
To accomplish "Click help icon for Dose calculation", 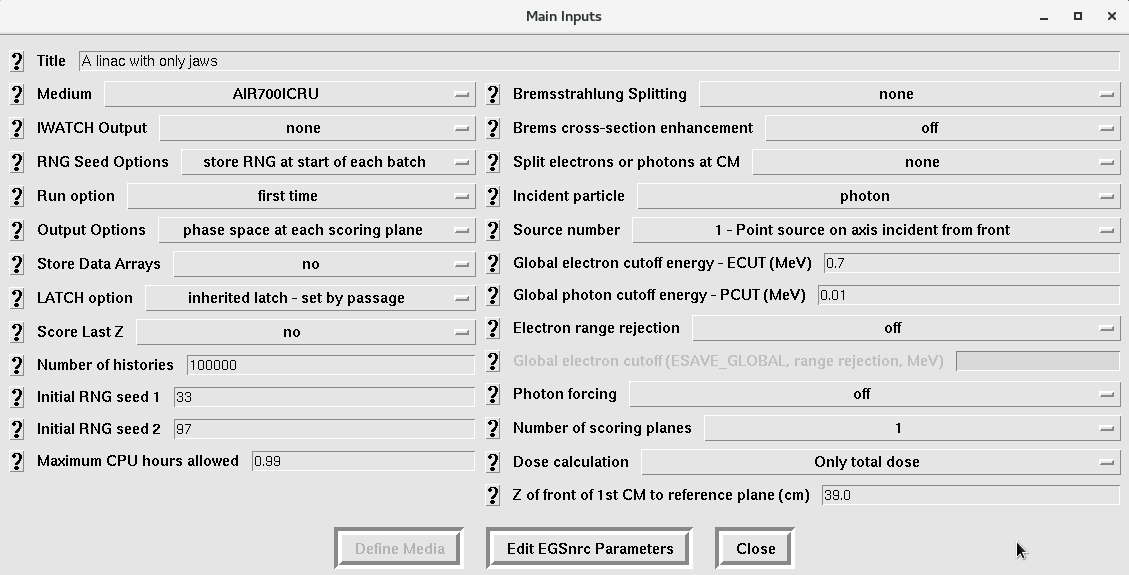I will [x=493, y=462].
